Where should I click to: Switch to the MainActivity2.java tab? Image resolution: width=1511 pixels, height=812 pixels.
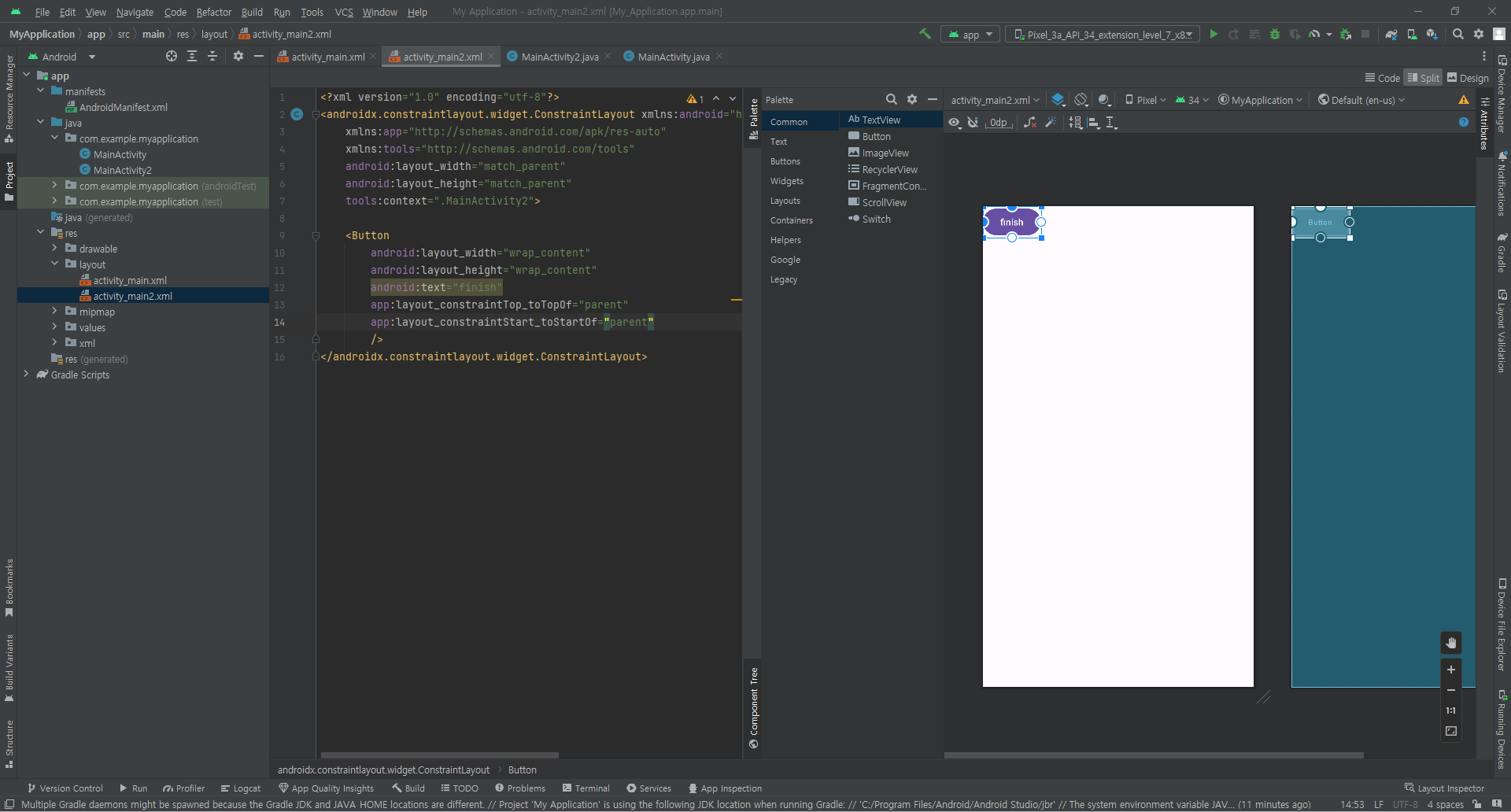point(560,57)
